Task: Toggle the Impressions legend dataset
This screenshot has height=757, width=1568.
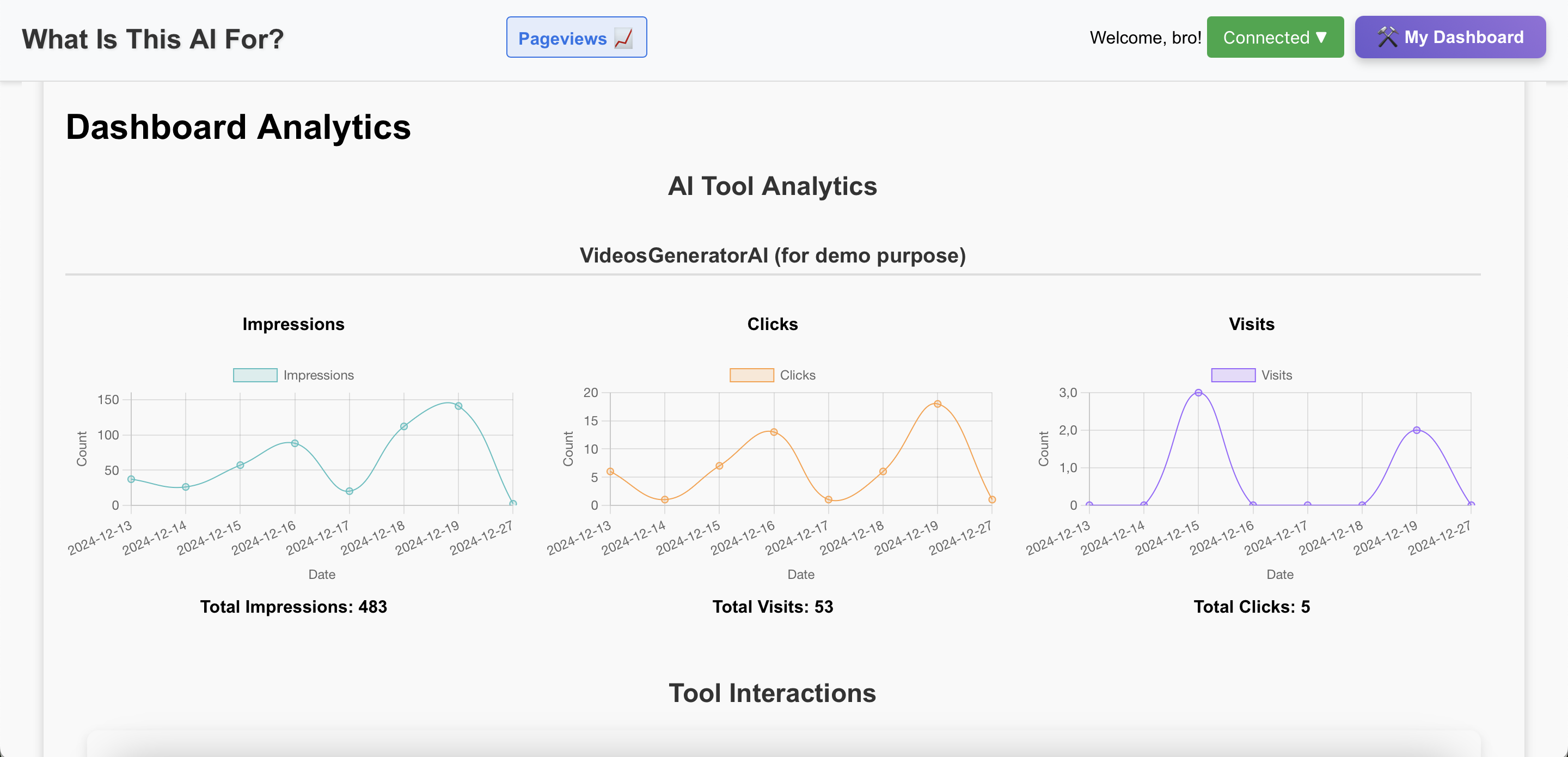Action: click(318, 375)
